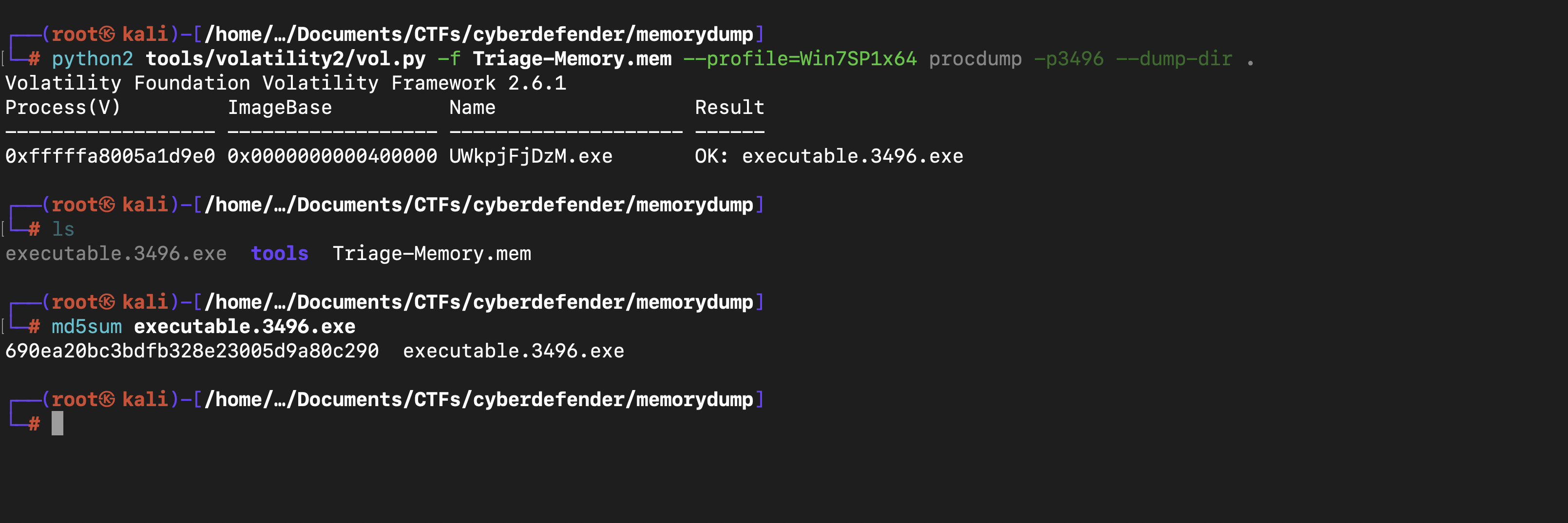Click the -p3496 argument
Viewport: 1568px width, 523px height.
[x=1069, y=59]
